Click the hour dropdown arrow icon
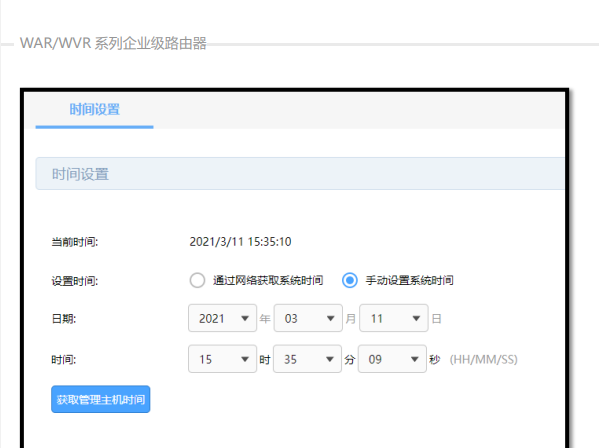 coord(245,359)
